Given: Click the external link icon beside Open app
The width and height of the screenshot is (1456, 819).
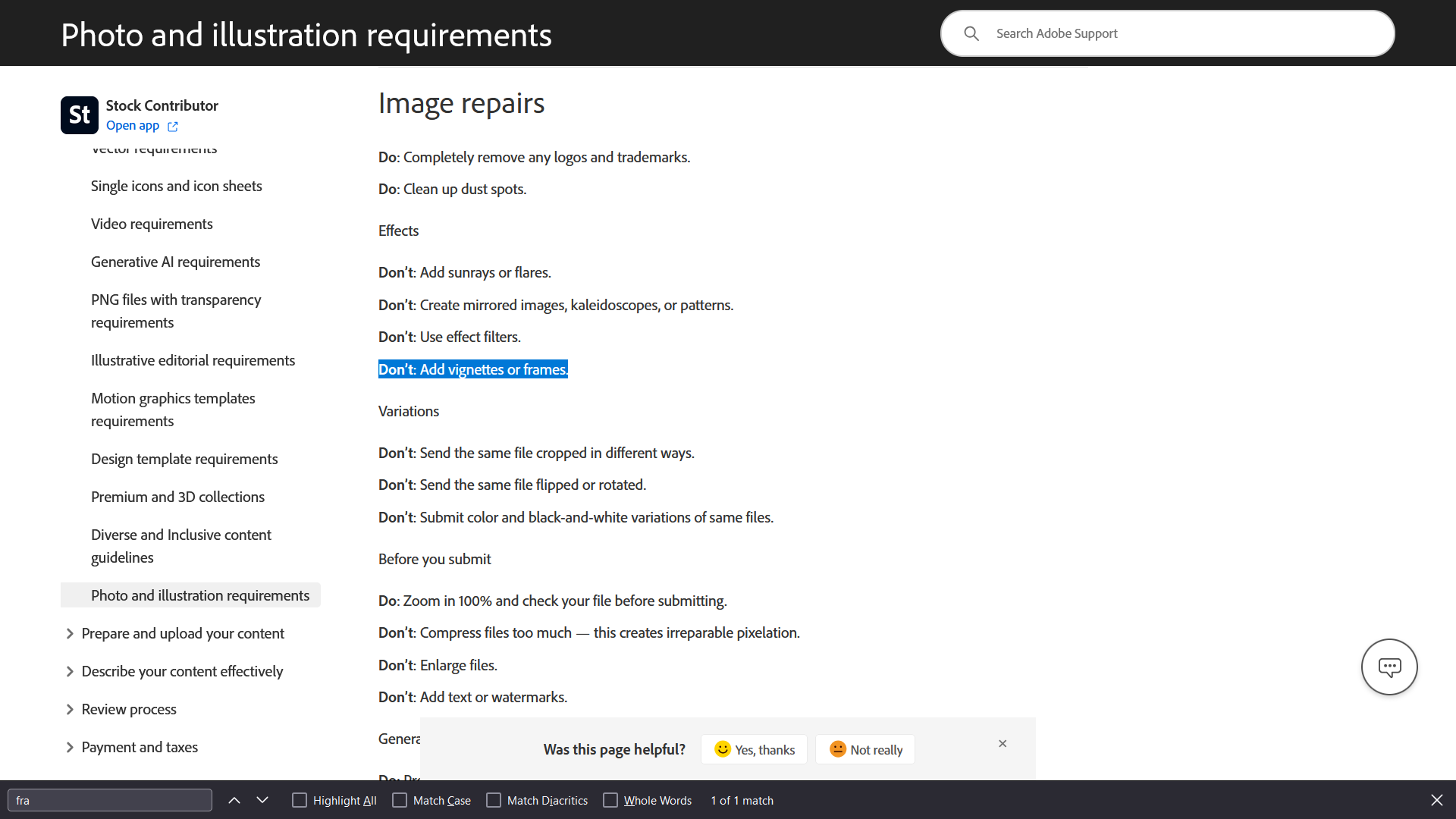Looking at the screenshot, I should coord(172,126).
